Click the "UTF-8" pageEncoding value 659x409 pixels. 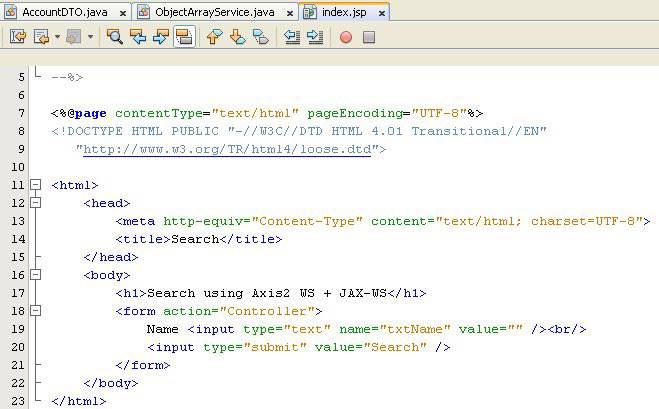coord(439,113)
